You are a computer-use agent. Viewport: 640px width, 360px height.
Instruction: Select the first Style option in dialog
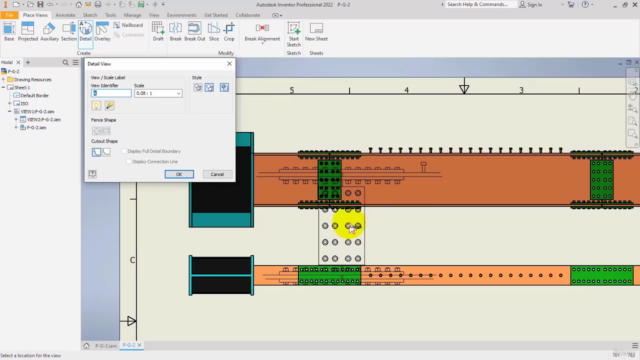pyautogui.click(x=198, y=87)
